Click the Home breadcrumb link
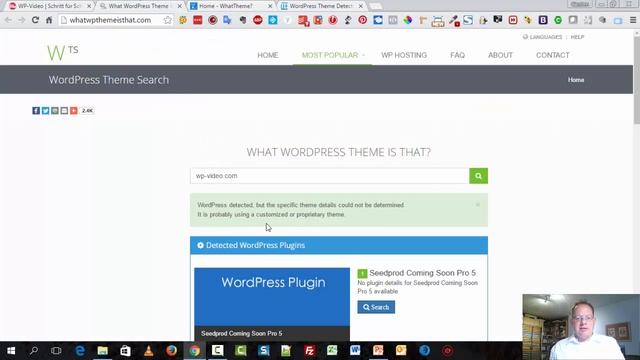 576,80
